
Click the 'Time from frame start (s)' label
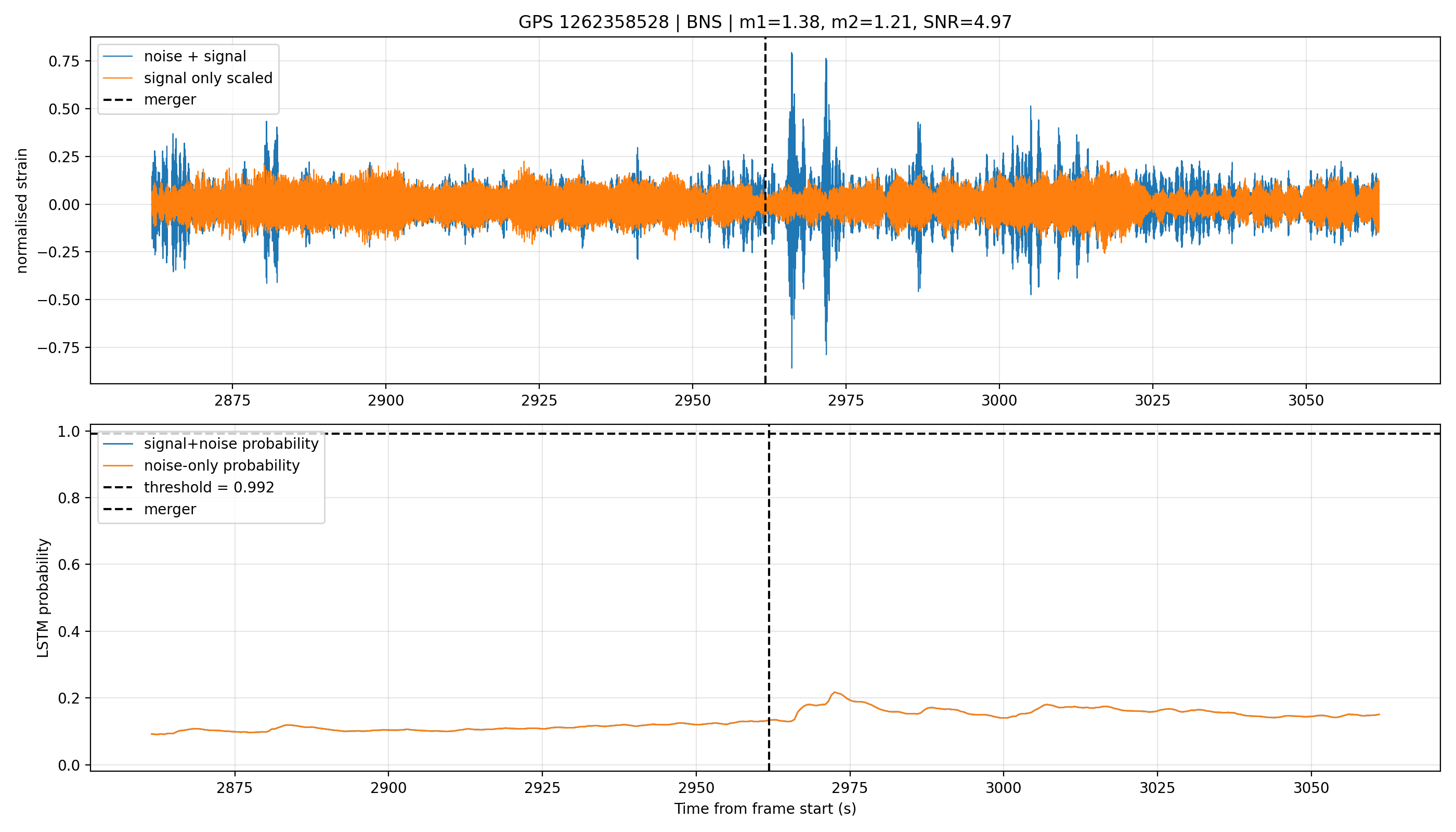tap(765, 809)
